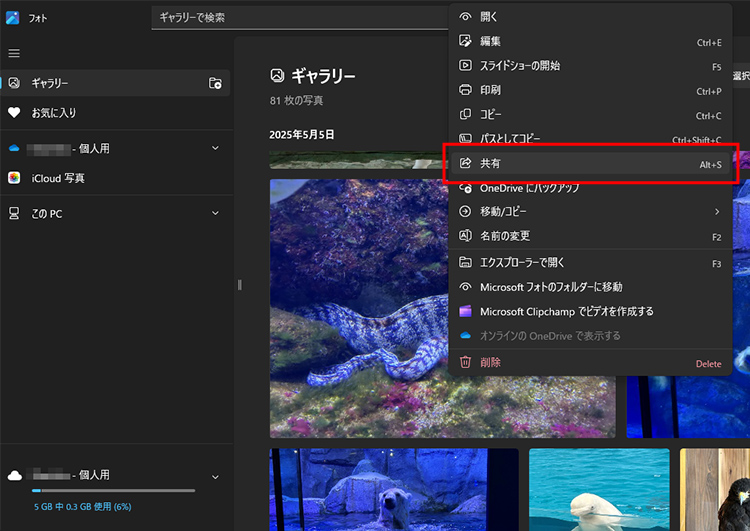Click 削除 to delete the photo
The image size is (750, 531).
[x=491, y=362]
